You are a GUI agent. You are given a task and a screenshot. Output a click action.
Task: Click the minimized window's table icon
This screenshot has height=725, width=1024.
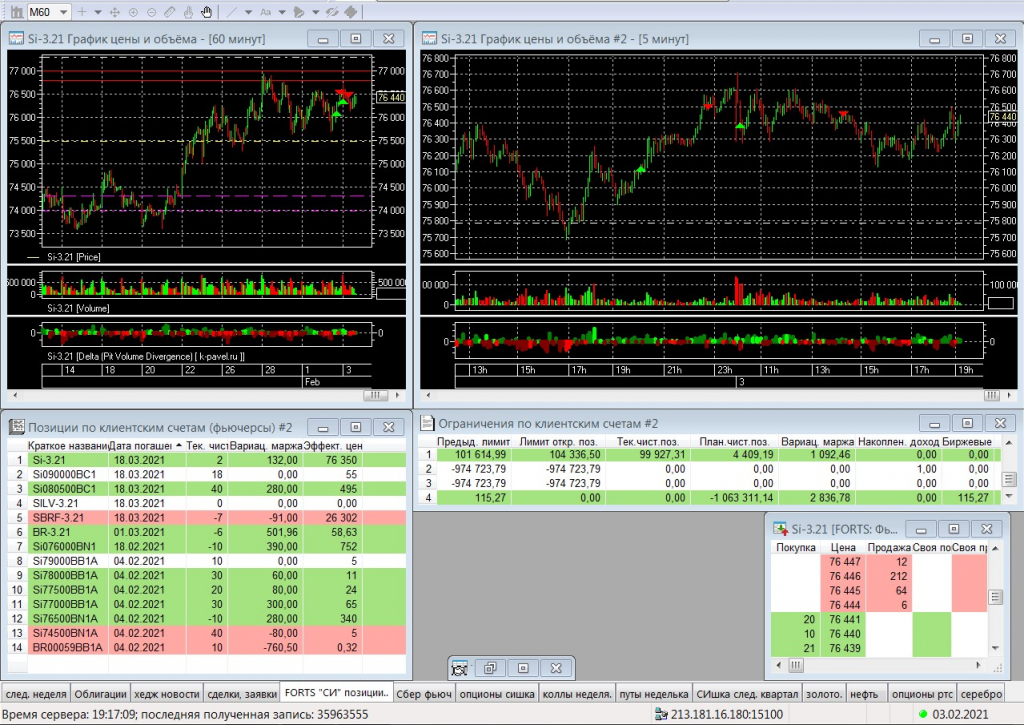[x=460, y=668]
